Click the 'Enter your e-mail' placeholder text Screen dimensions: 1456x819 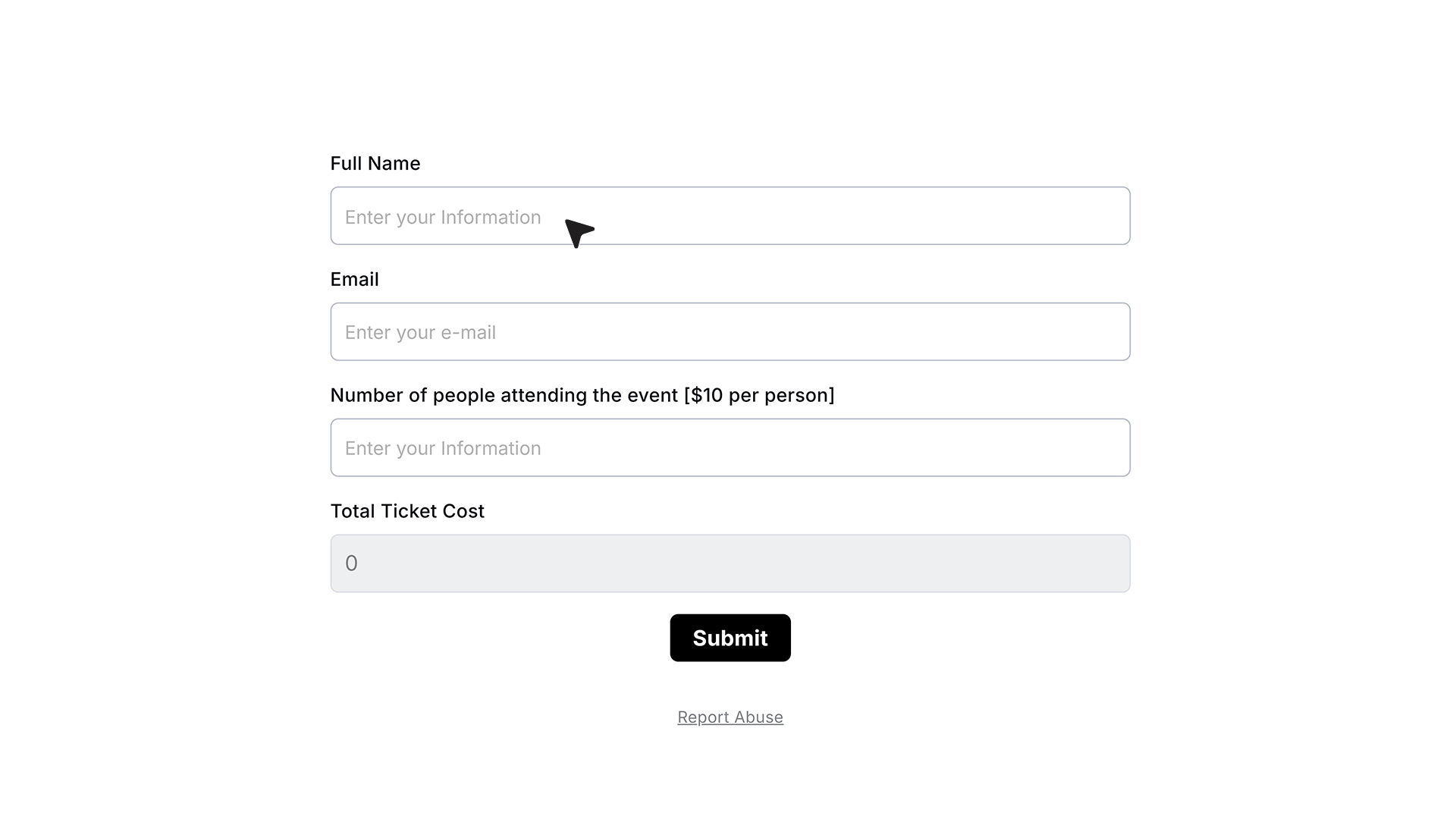[x=420, y=332]
